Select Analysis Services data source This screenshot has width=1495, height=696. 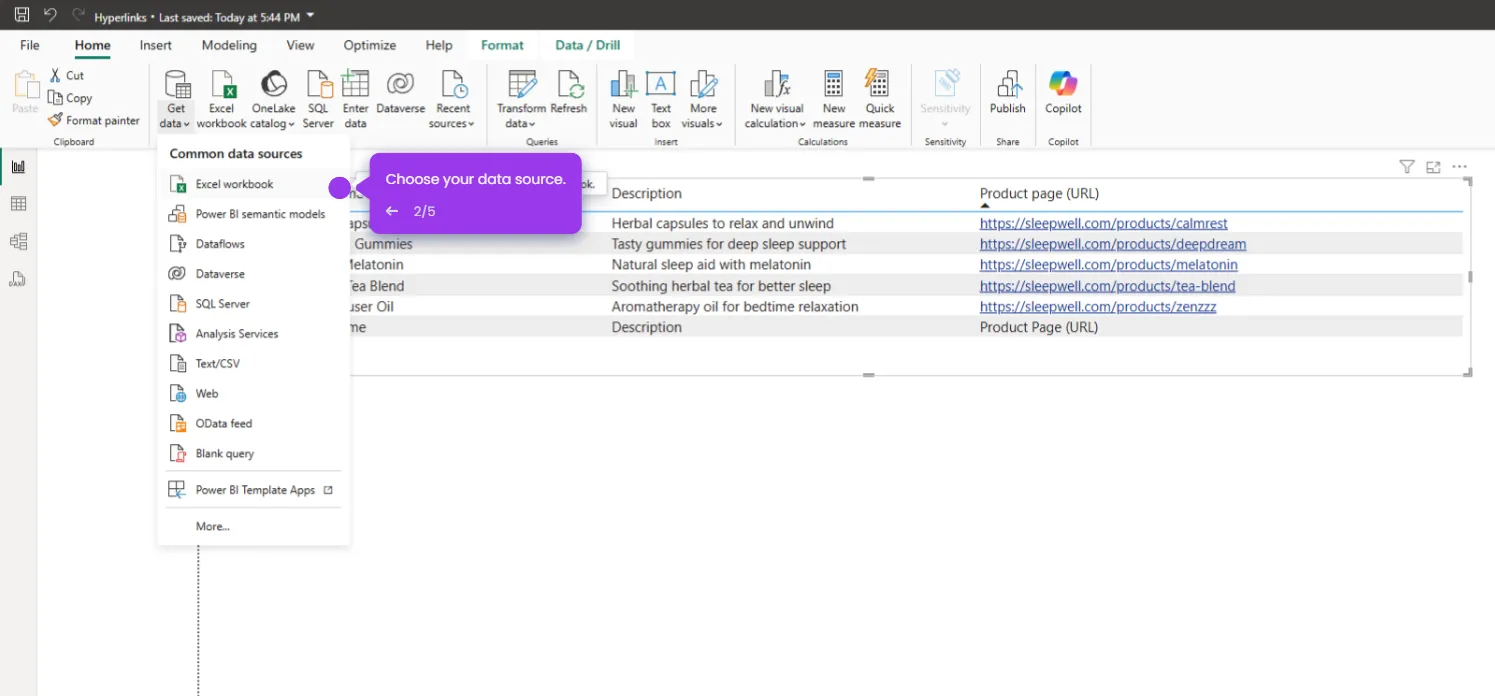click(253, 334)
